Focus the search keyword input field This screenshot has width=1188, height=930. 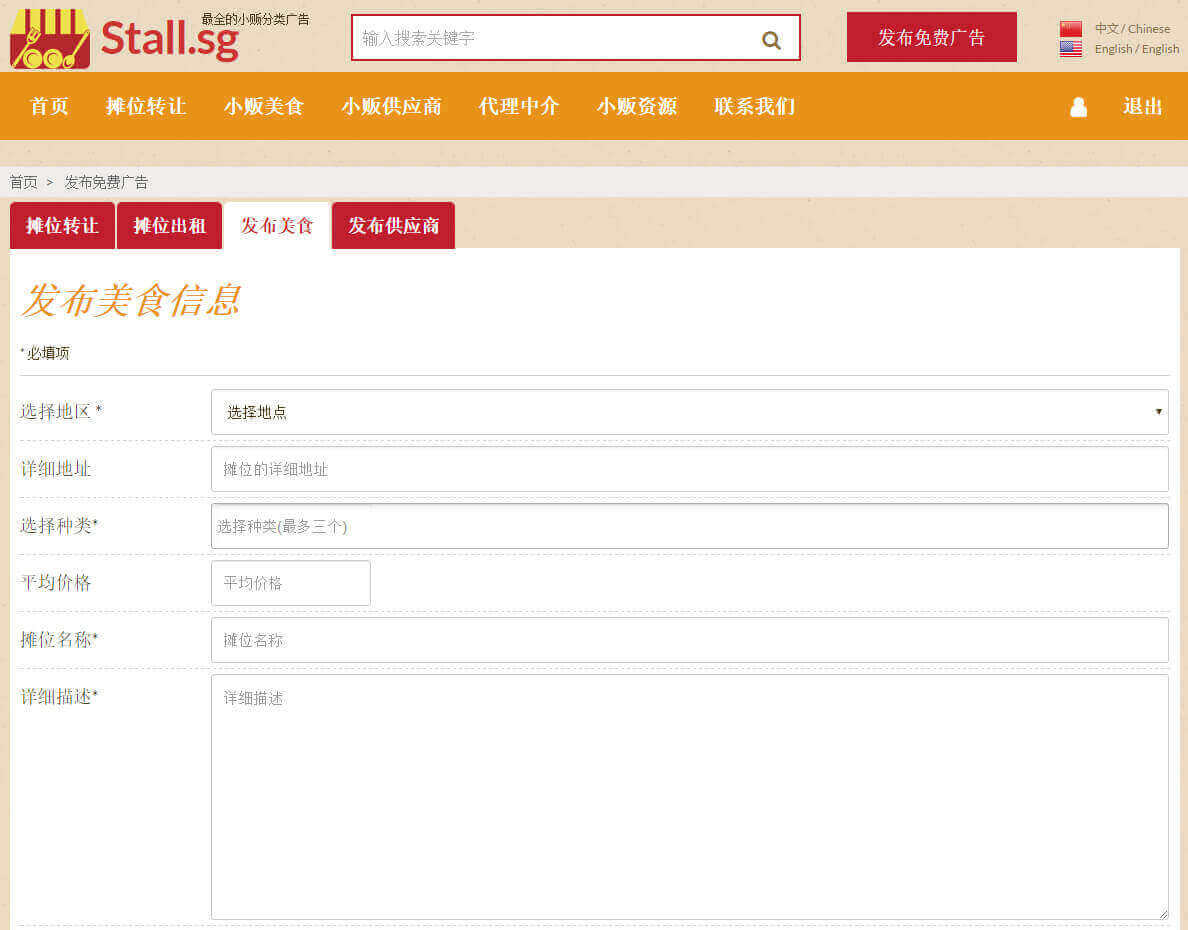[555, 38]
